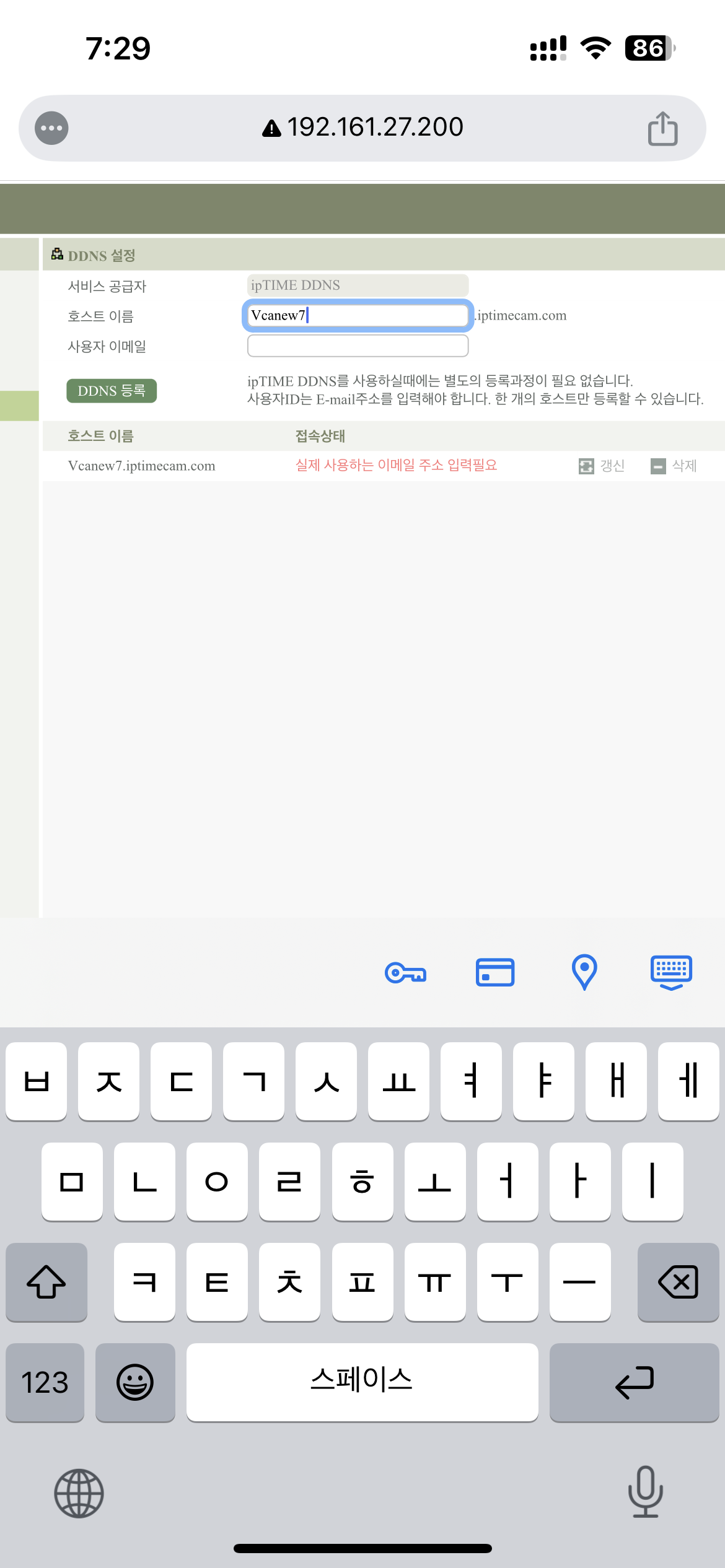725x1568 pixels.
Task: Tap the ㅎ key
Action: point(362,1182)
